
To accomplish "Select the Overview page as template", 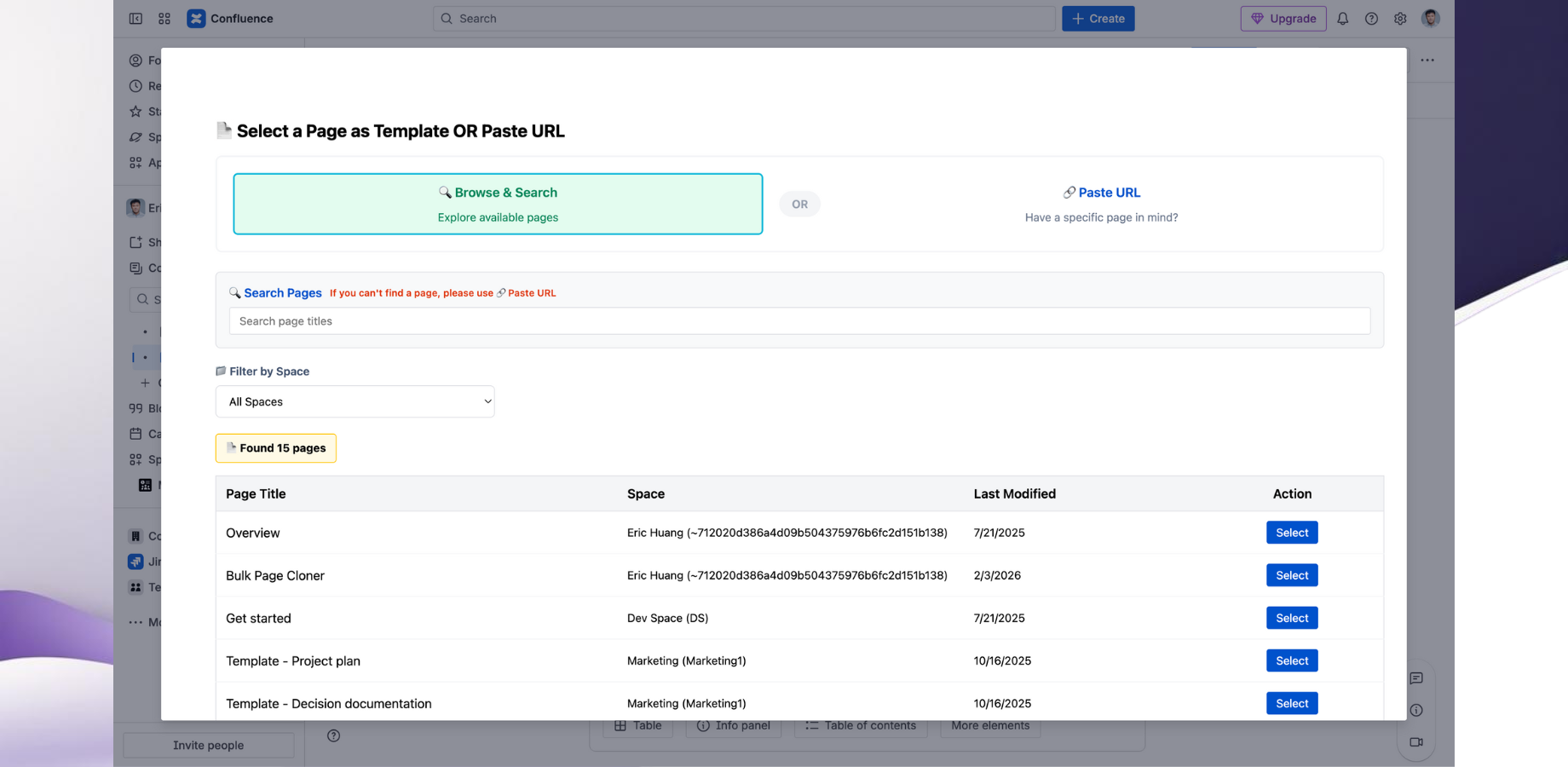I will (x=1291, y=532).
